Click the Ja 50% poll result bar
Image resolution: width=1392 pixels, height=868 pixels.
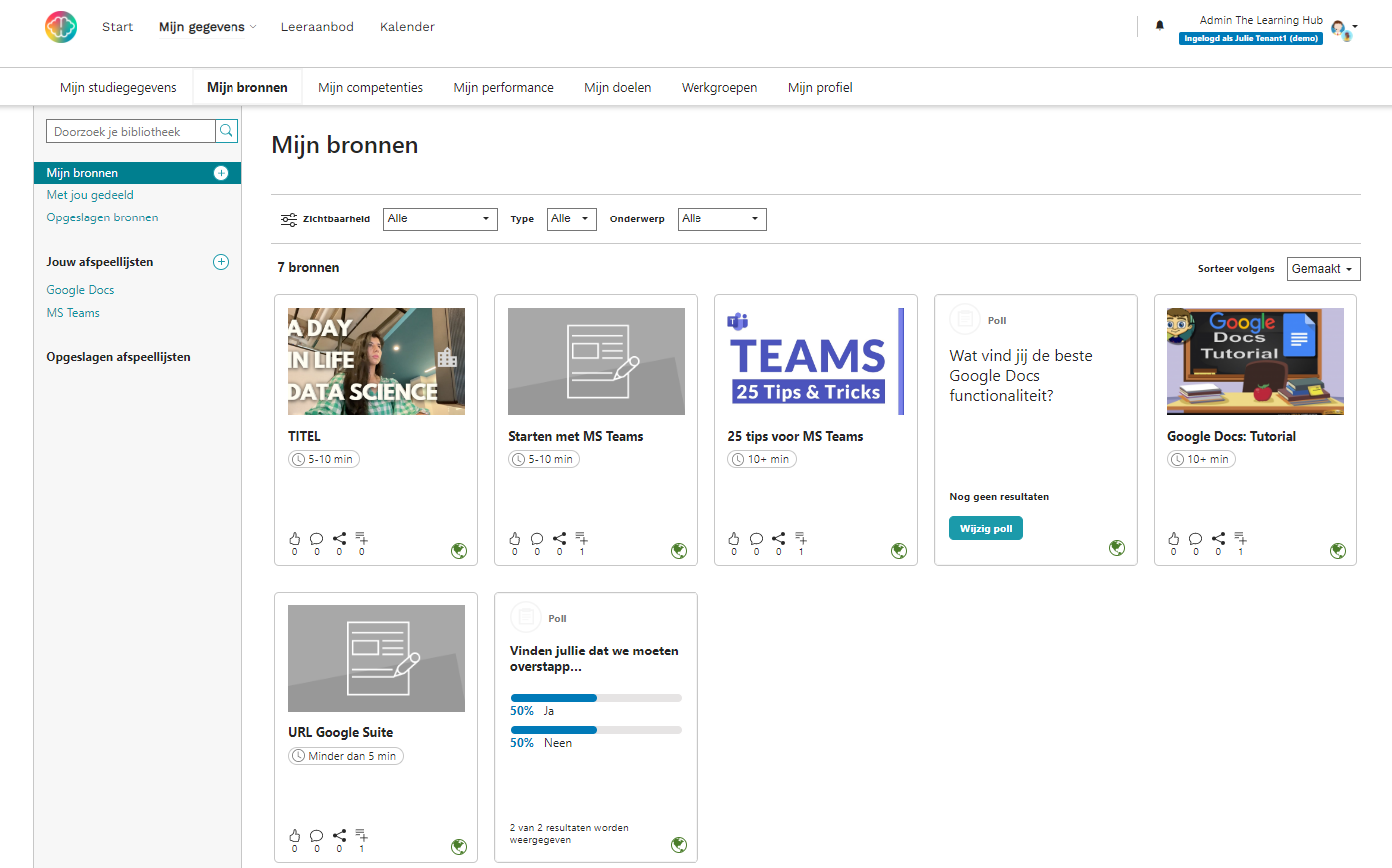coord(596,698)
